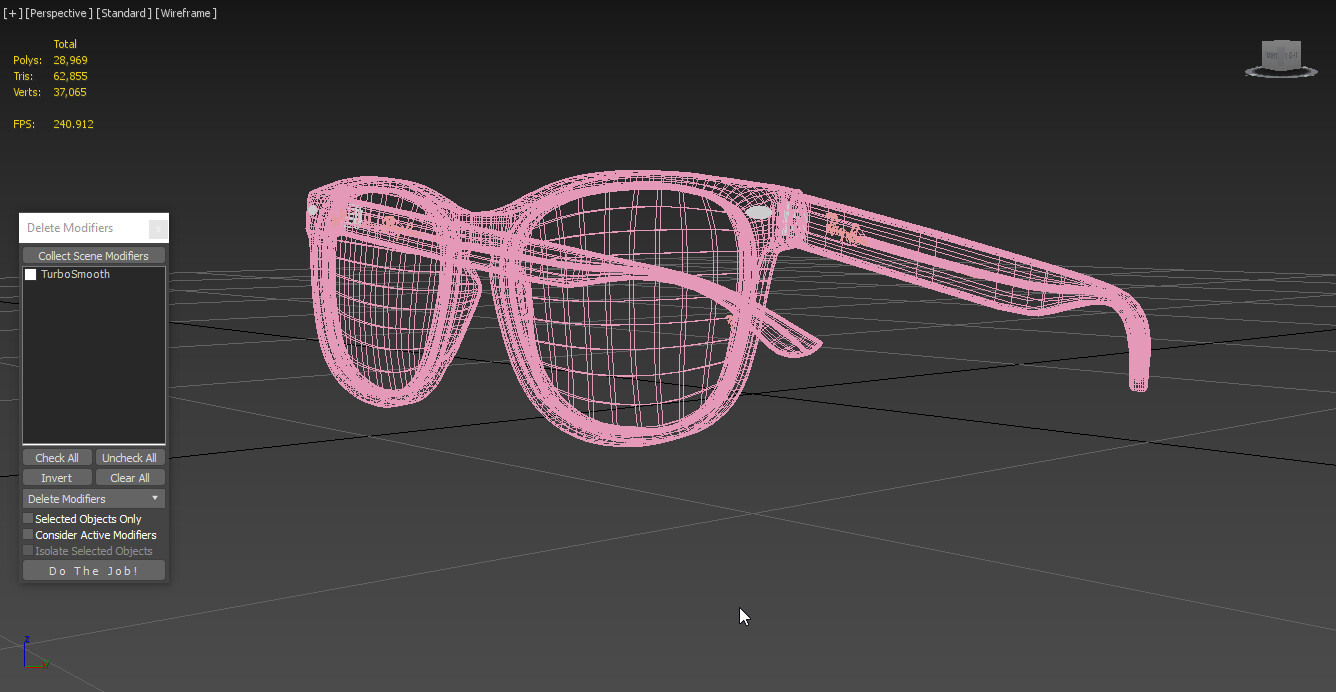Click the Polys count value 28,969
Screen dimensions: 1336x692
(70, 60)
